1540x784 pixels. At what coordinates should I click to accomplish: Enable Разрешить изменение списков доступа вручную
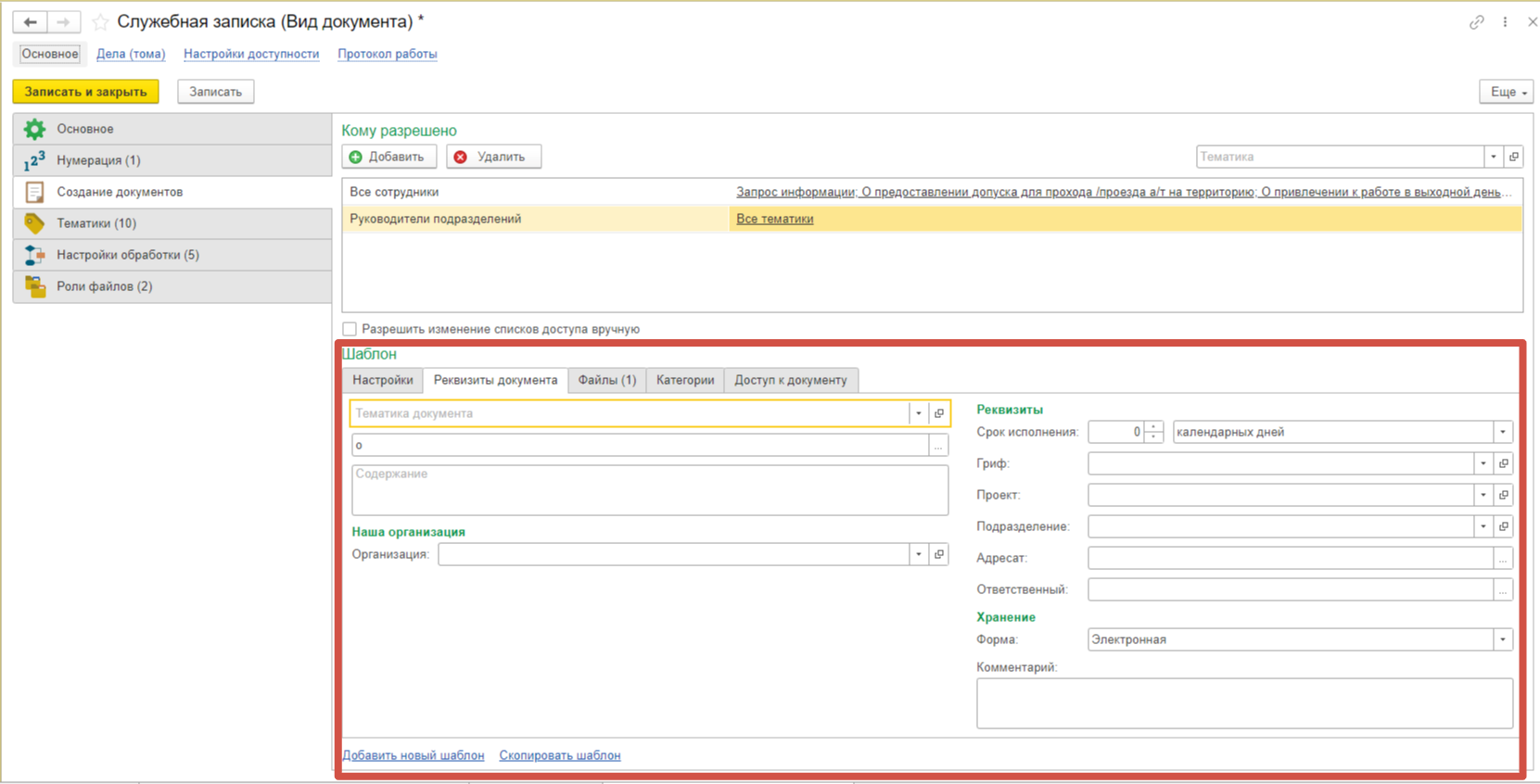point(350,329)
